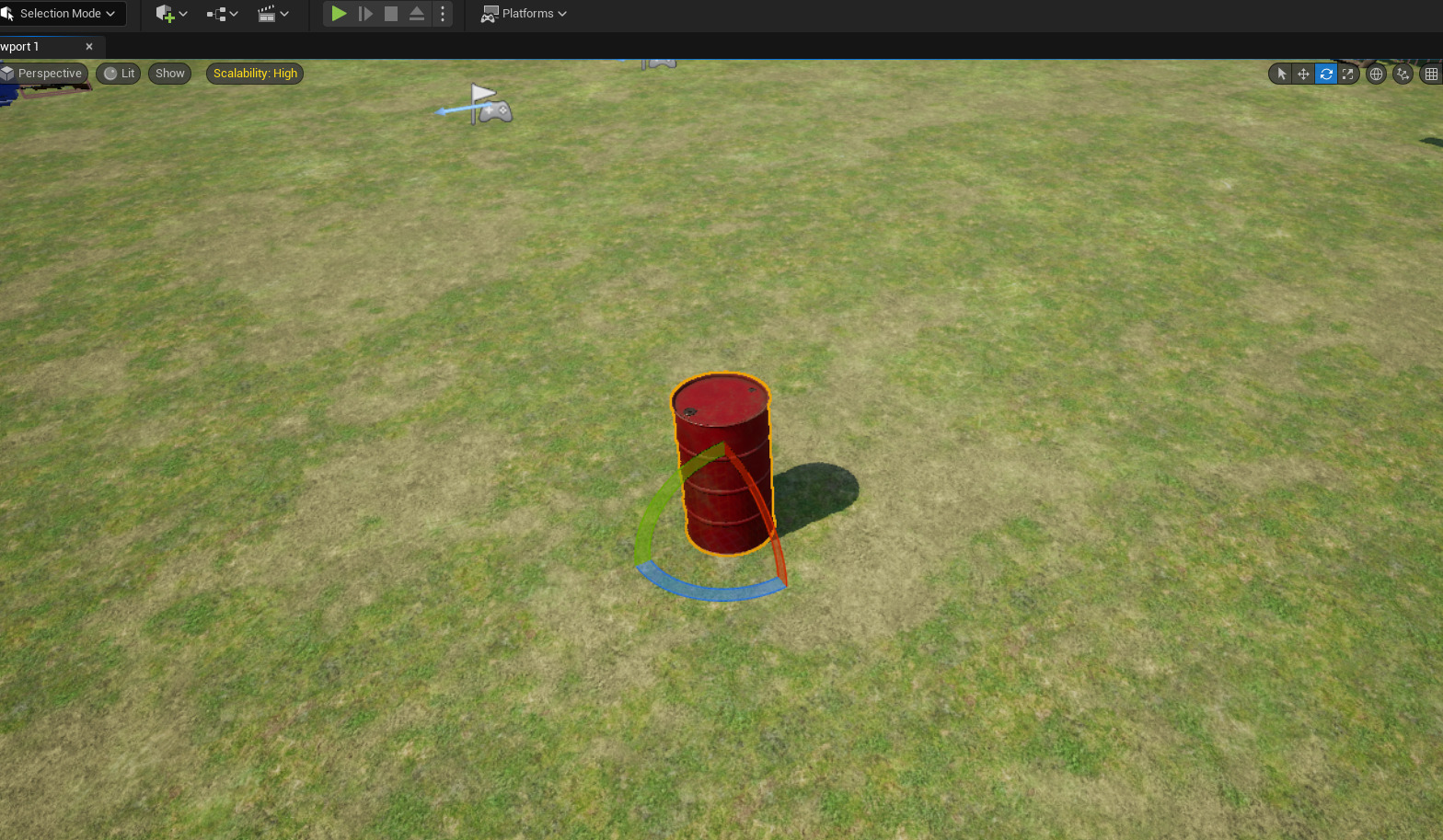The width and height of the screenshot is (1443, 840).
Task: Click the Scalability: High warning button
Action: [255, 74]
